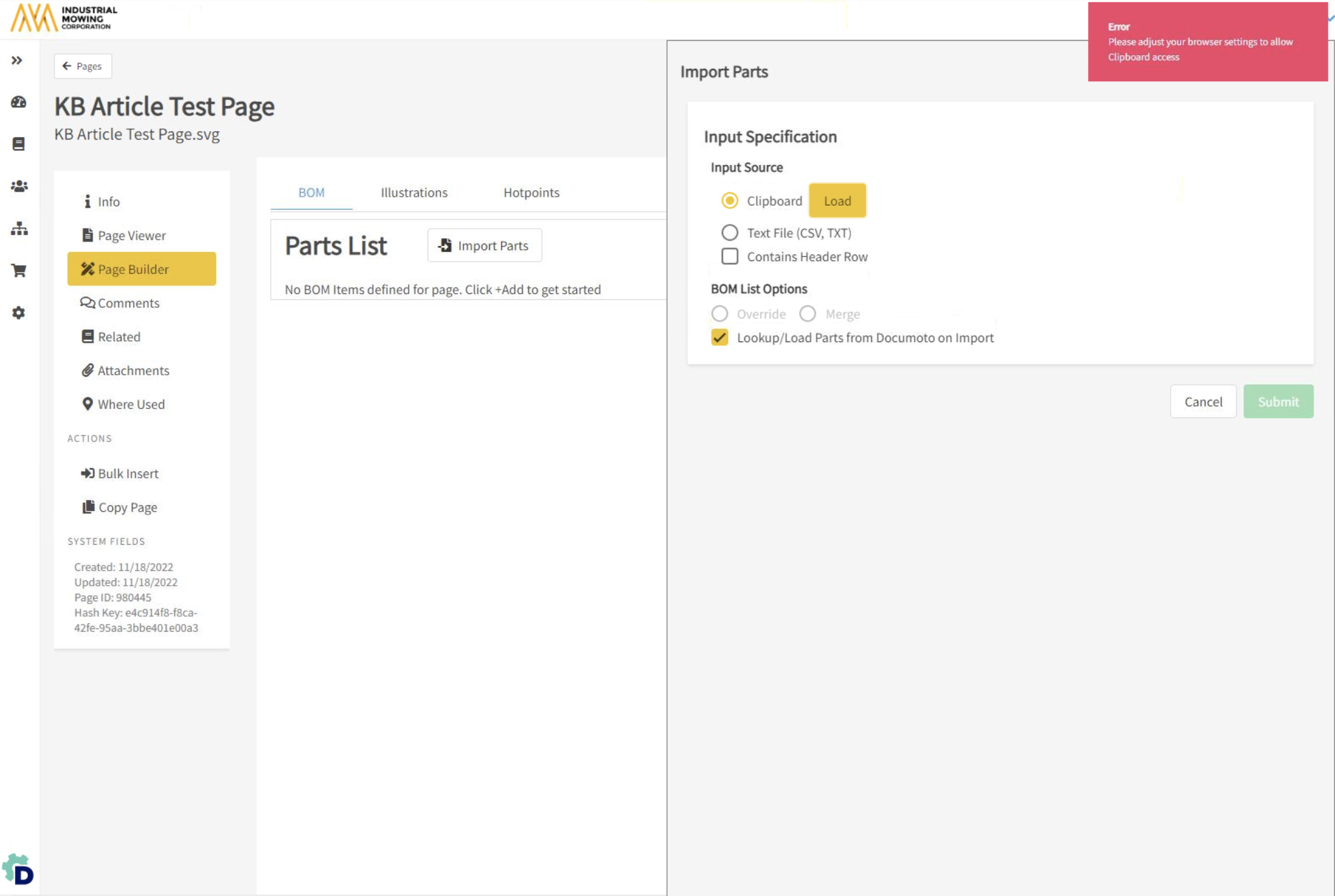Go back using the Pages button
Image resolution: width=1335 pixels, height=896 pixels.
click(x=83, y=66)
